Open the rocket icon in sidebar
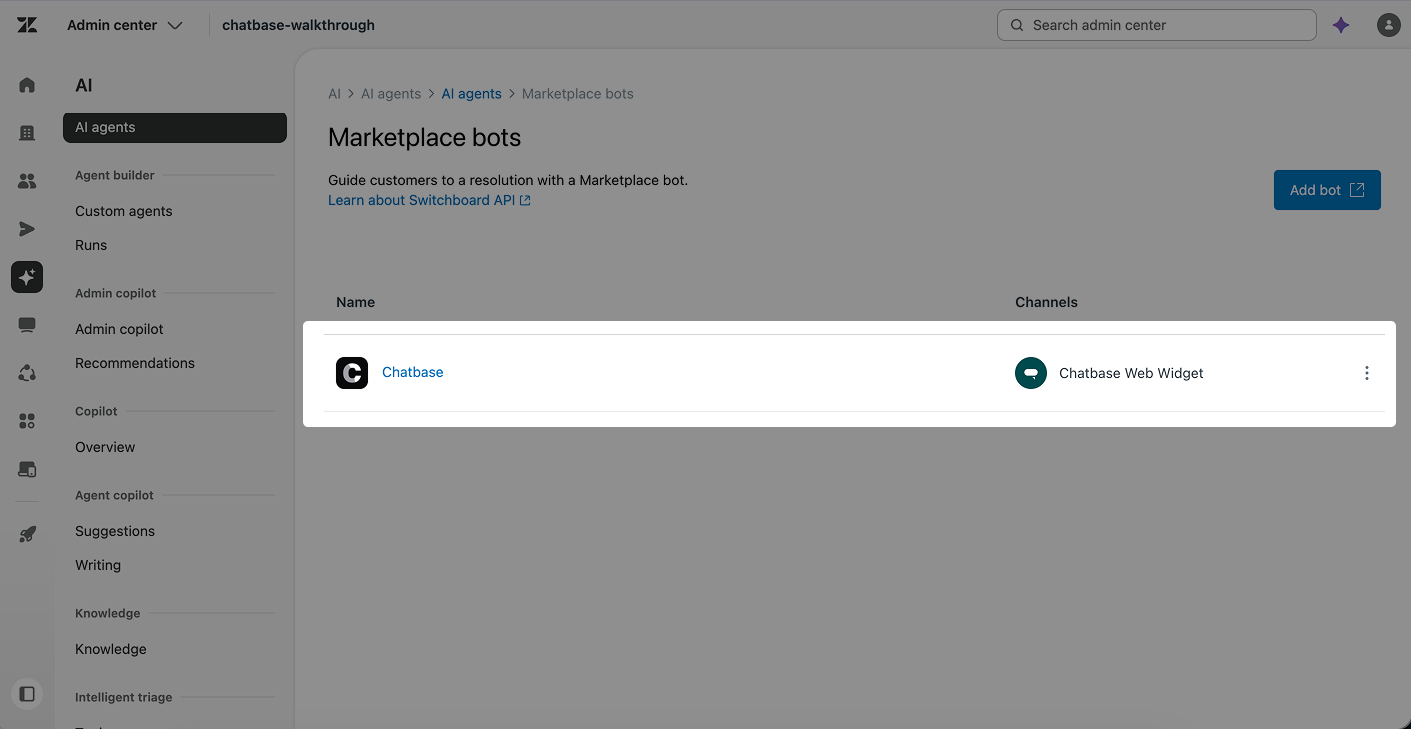The height and width of the screenshot is (729, 1411). pyautogui.click(x=27, y=534)
